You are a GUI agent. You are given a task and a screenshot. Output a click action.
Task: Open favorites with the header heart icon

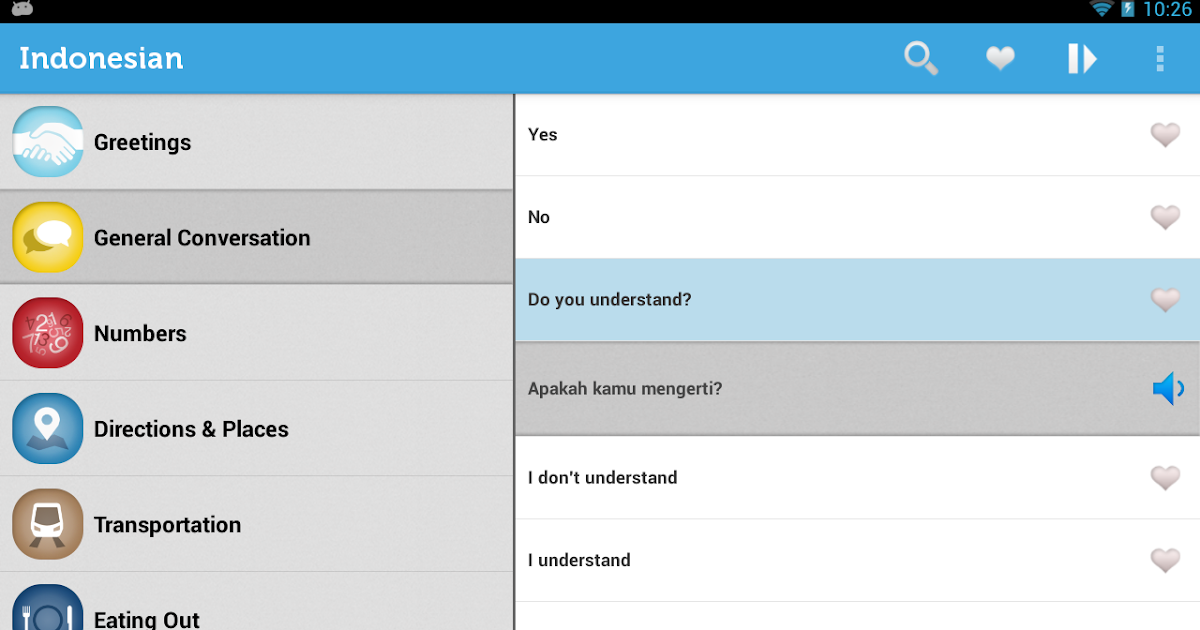[1000, 59]
